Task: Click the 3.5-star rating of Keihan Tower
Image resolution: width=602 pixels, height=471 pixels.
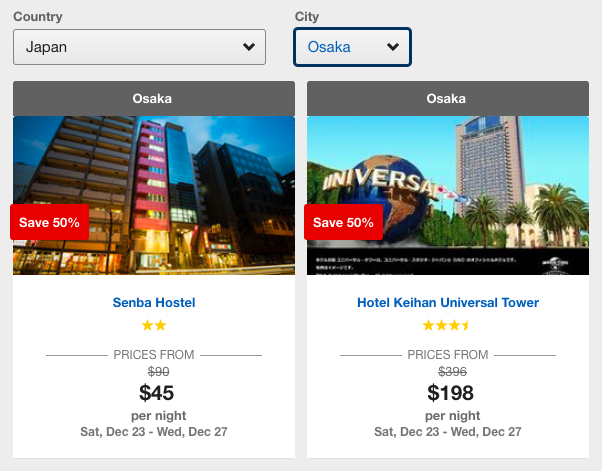Action: pos(446,326)
